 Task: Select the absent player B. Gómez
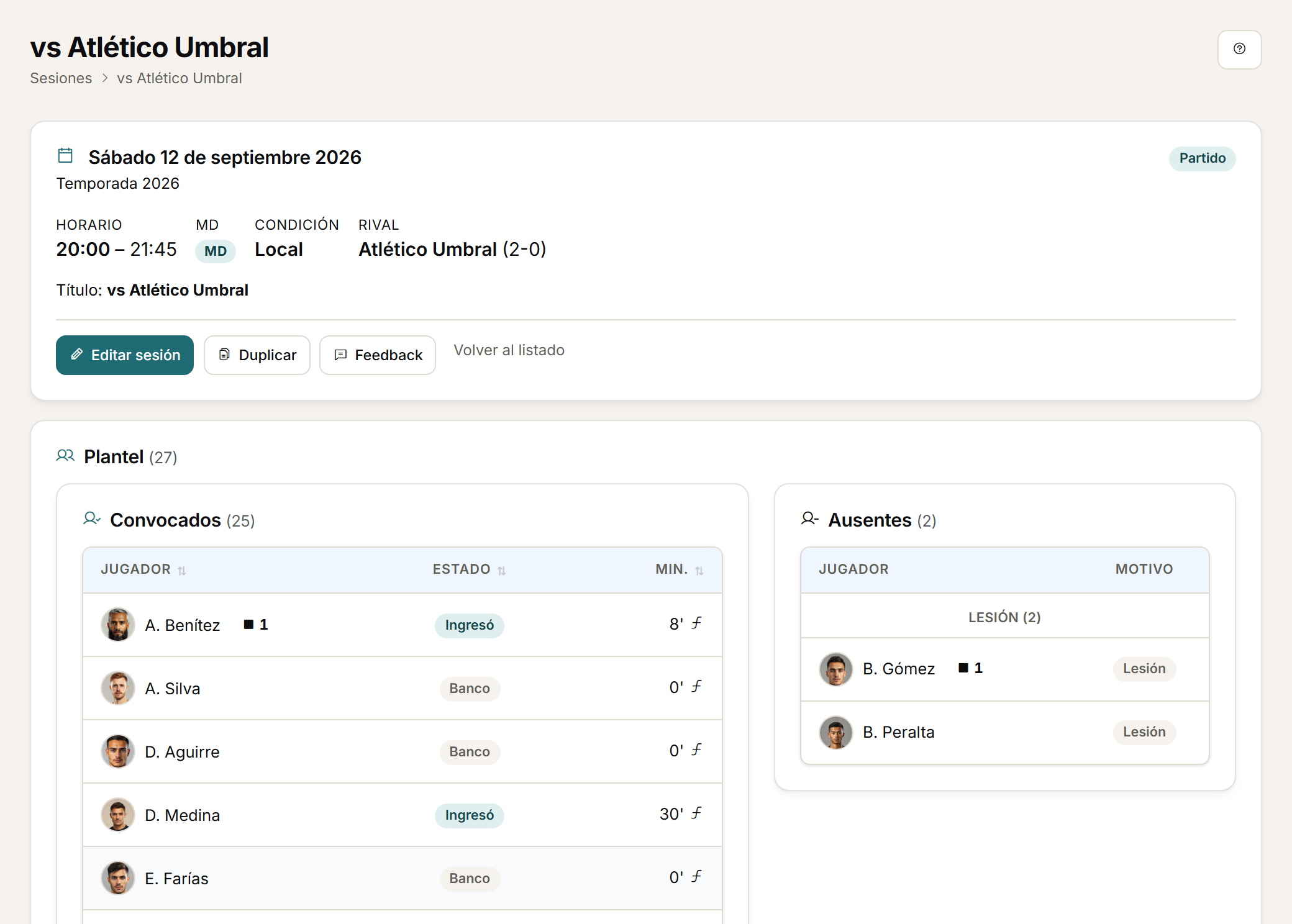click(x=899, y=669)
